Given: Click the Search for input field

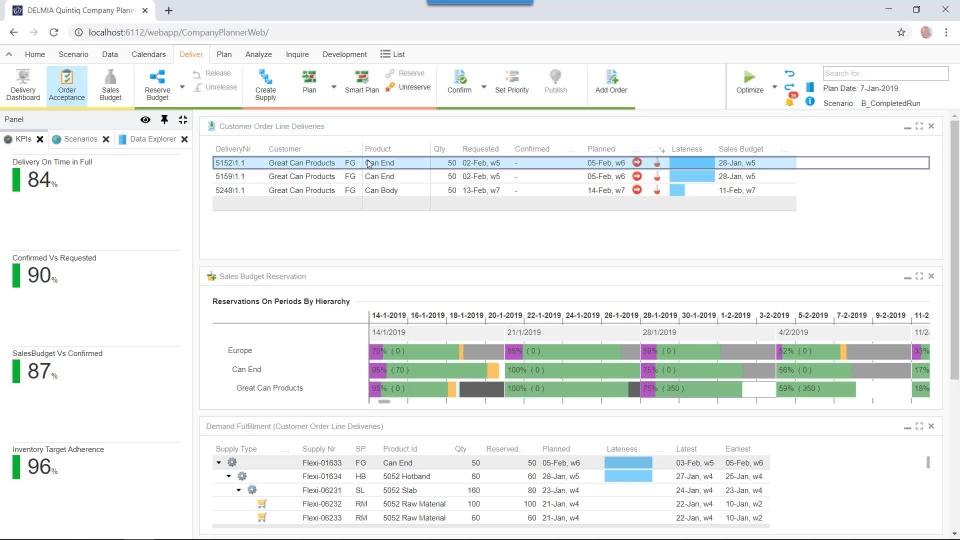Looking at the screenshot, I should coord(885,73).
